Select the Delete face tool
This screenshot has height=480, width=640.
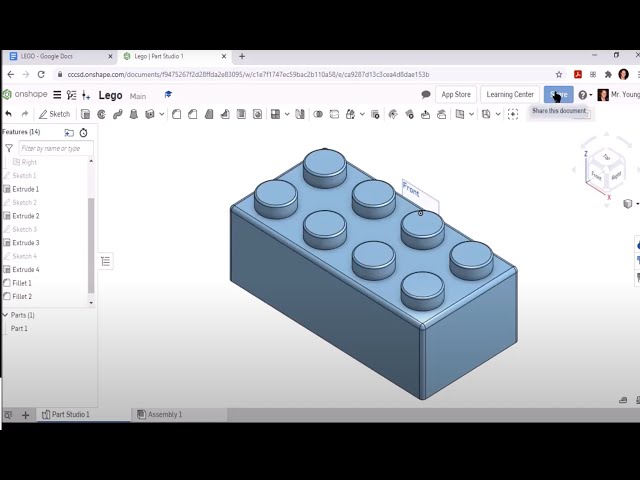pos(409,114)
